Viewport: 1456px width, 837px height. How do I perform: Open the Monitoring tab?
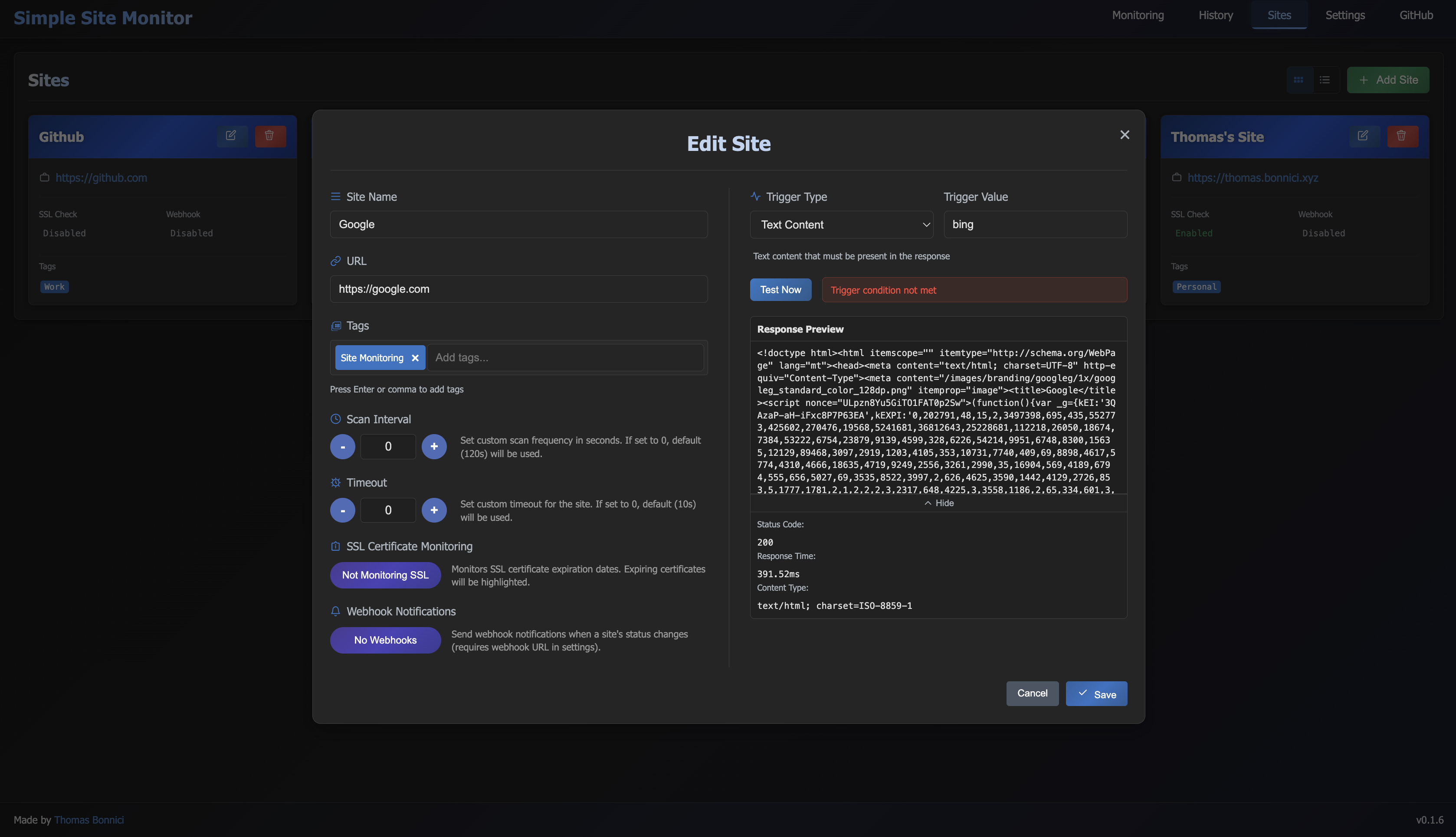point(1138,16)
